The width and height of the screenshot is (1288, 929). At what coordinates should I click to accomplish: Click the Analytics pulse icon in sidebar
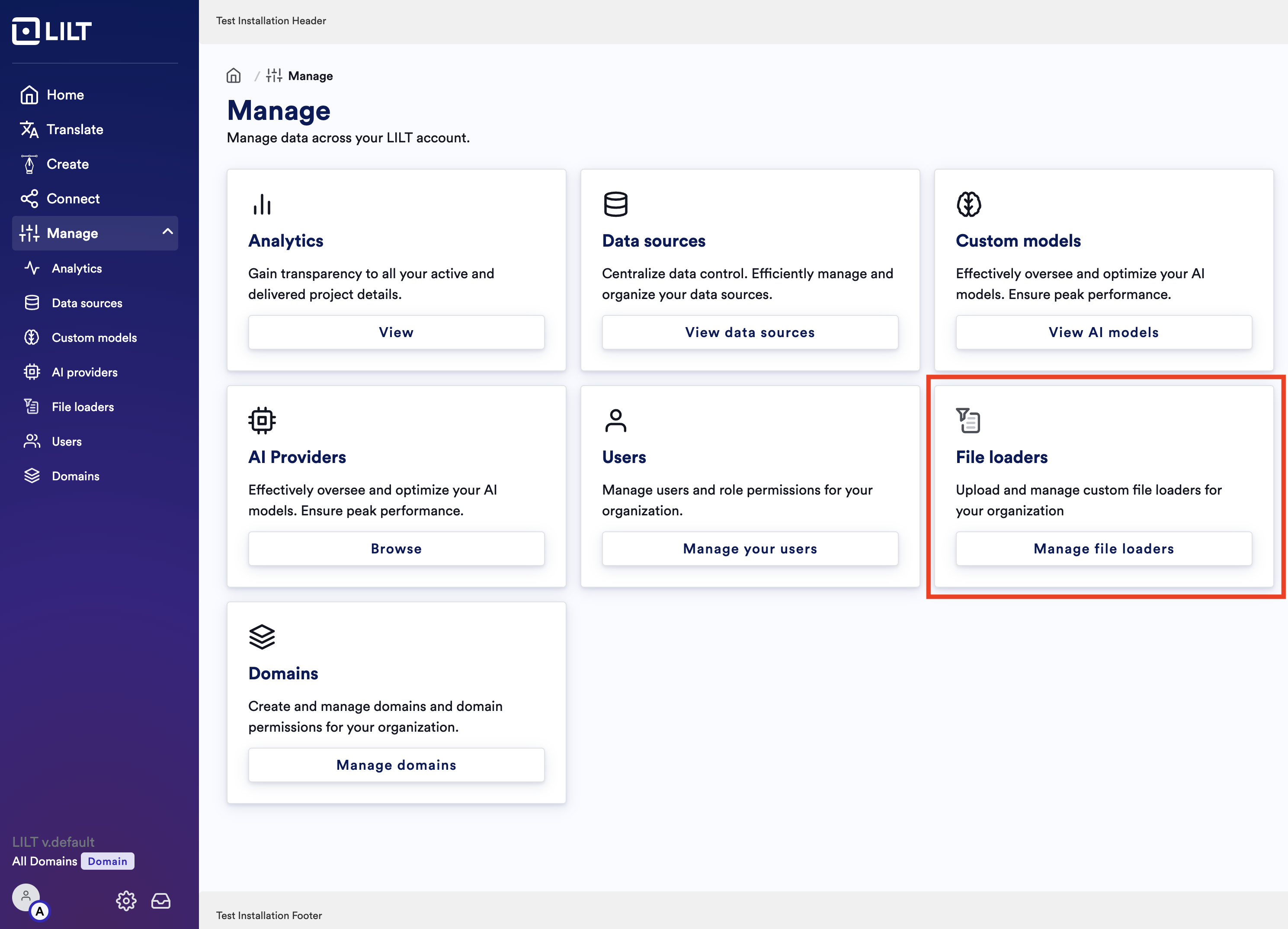[x=32, y=268]
